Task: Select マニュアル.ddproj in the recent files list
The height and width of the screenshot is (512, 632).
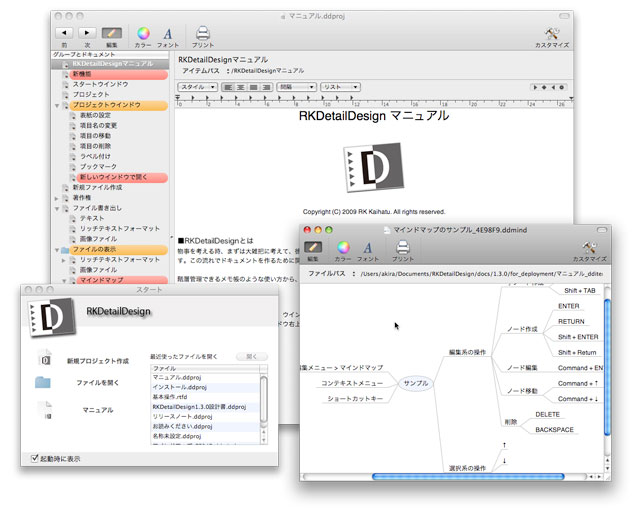Action: pos(205,377)
